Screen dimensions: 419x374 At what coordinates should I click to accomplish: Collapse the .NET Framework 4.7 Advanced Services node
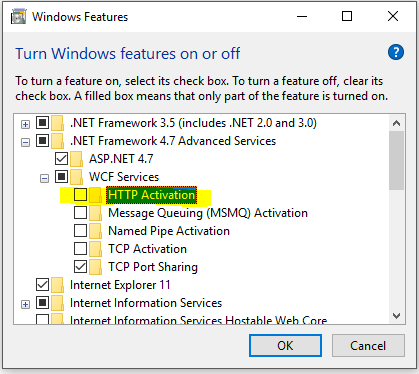point(25,143)
